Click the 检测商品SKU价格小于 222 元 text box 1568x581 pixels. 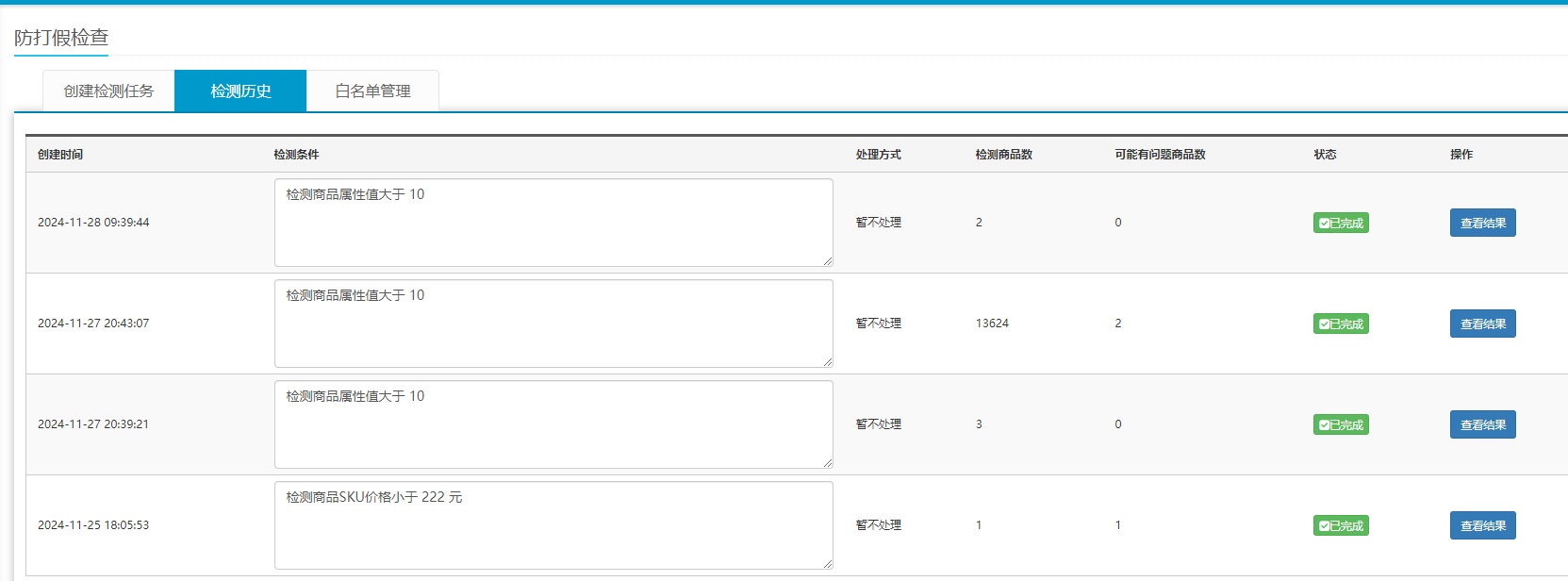[553, 525]
